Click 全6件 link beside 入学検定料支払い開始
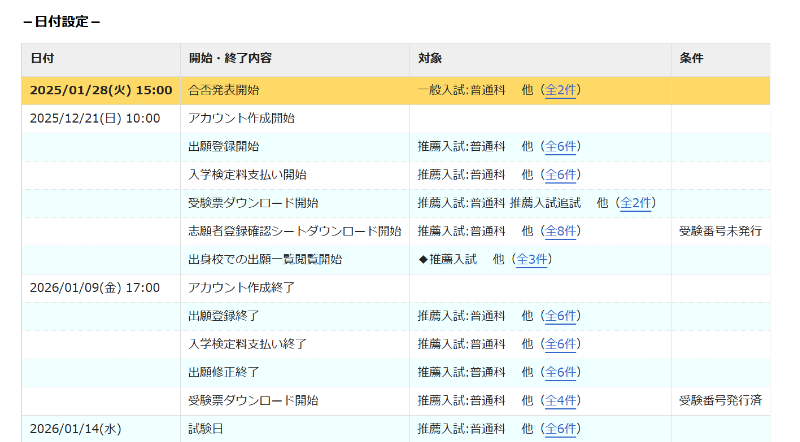 pyautogui.click(x=560, y=174)
